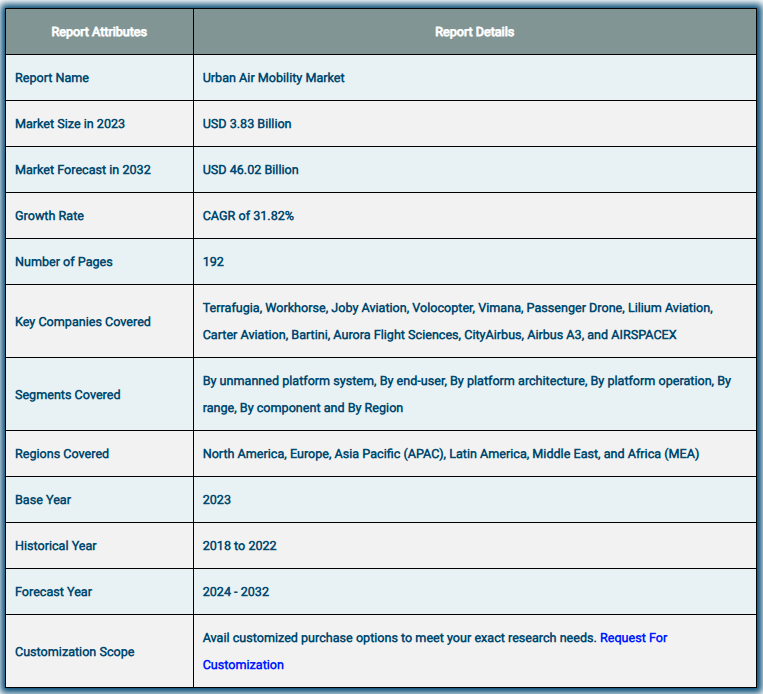
Task: Click the Report Attributes column header
Action: 99,32
